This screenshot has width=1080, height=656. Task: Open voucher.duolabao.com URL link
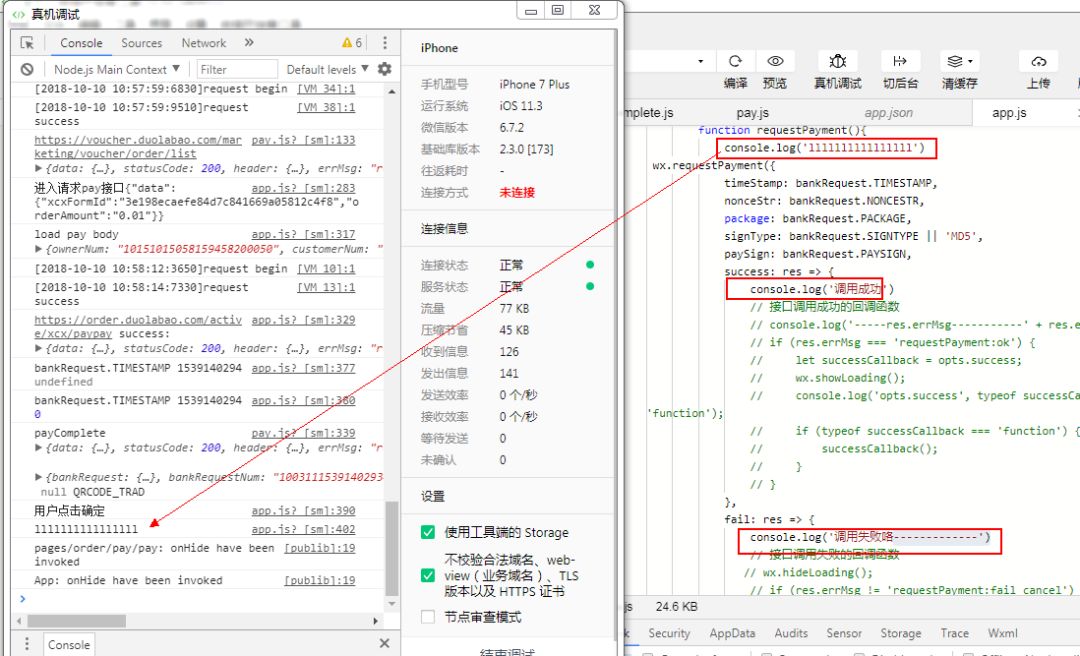click(x=138, y=147)
